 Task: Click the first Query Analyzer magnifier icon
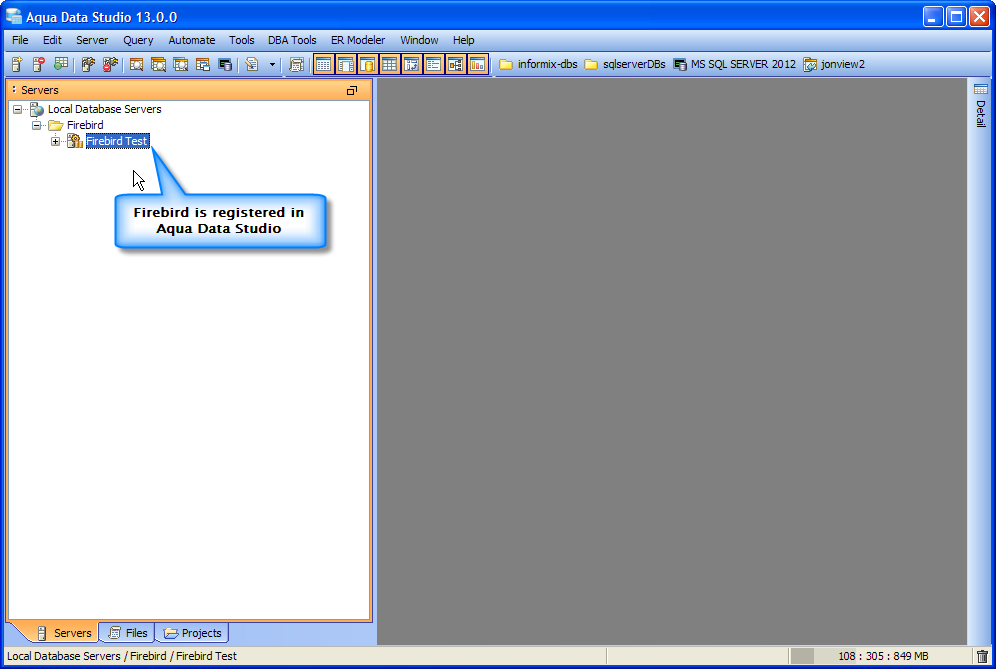click(136, 64)
